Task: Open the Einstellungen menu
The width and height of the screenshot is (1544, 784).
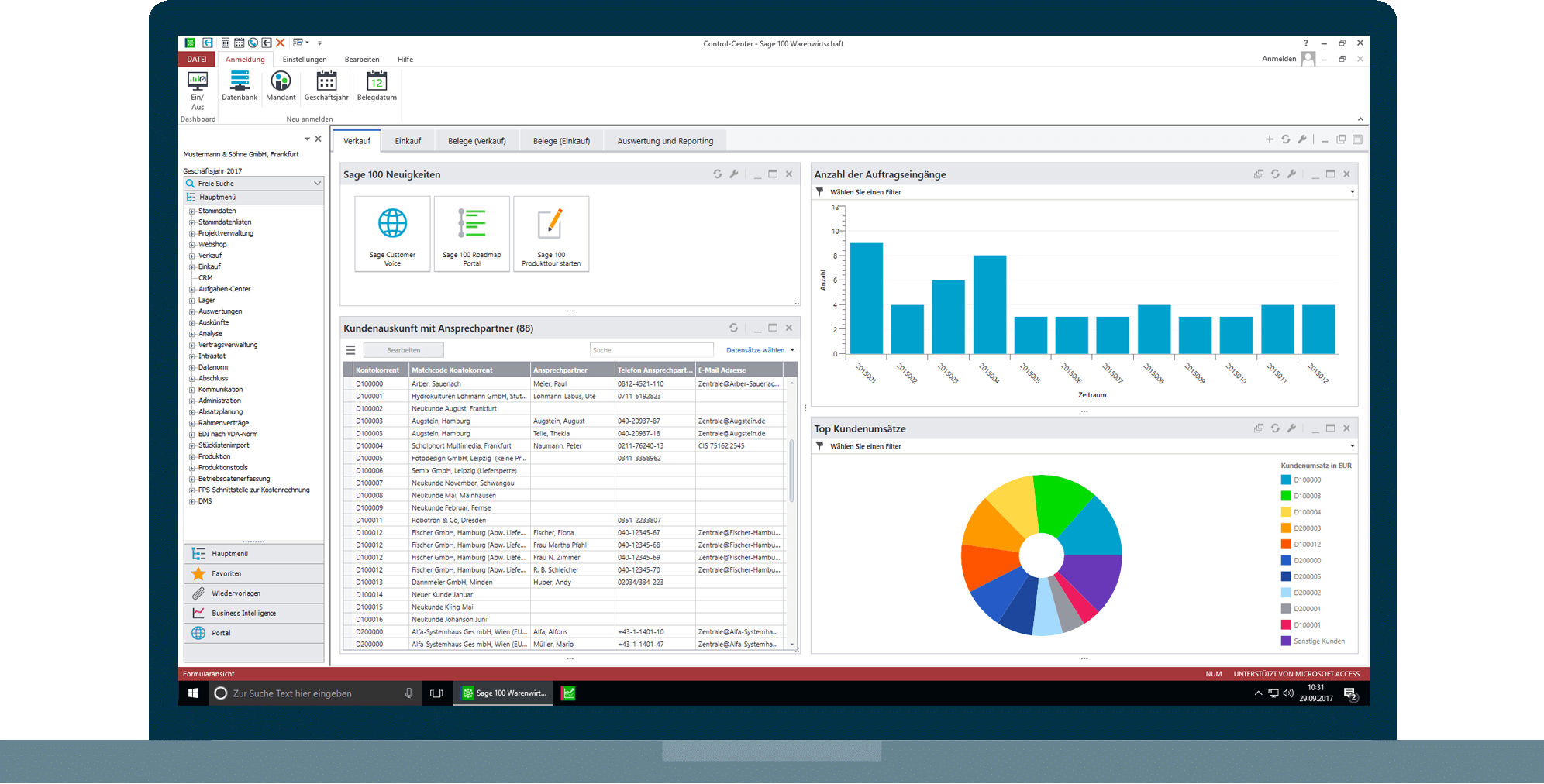Action: (x=304, y=59)
